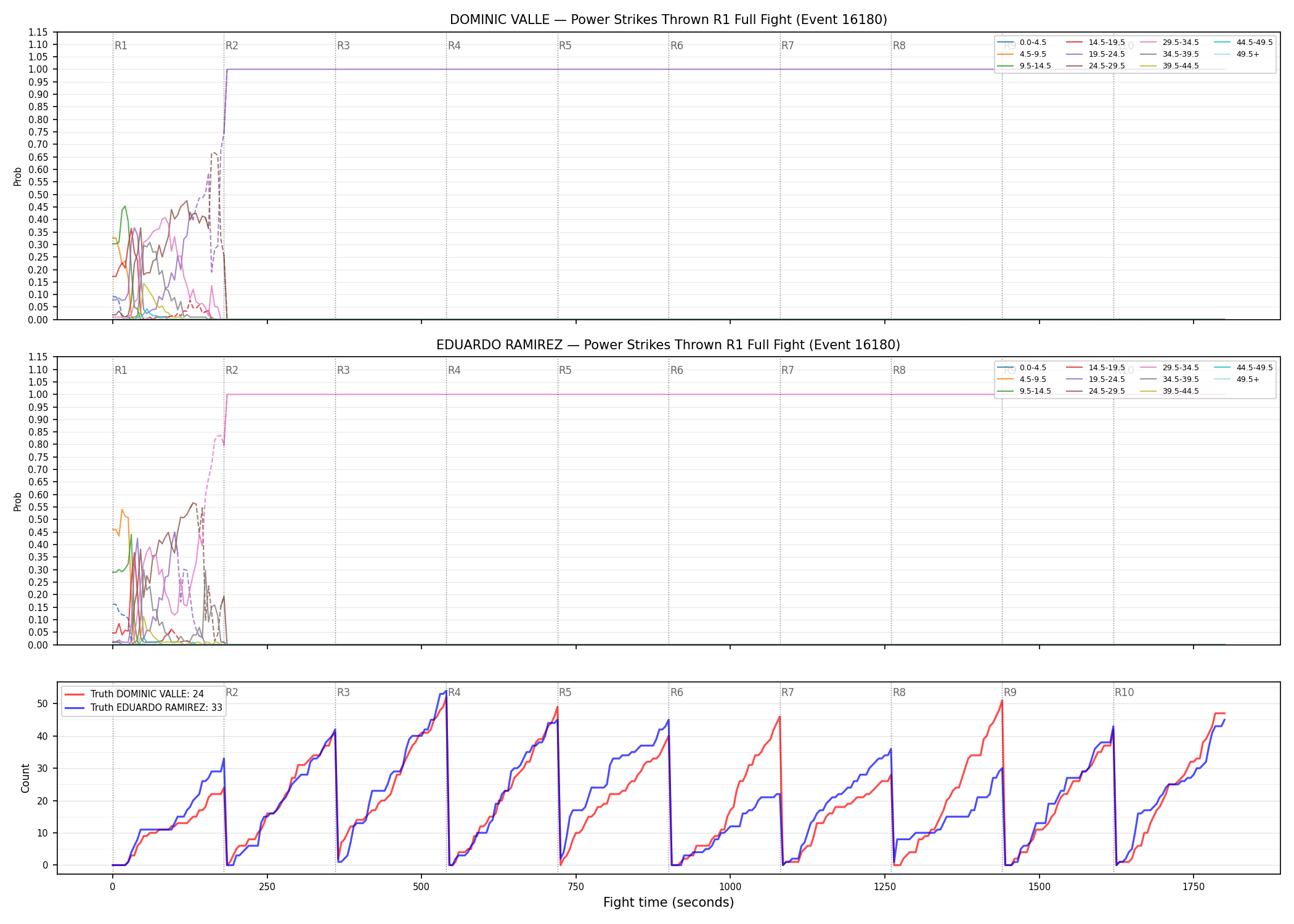This screenshot has height=924, width=1294.
Task: Click the R2 round label in Dominic Valle chart
Action: tap(232, 46)
